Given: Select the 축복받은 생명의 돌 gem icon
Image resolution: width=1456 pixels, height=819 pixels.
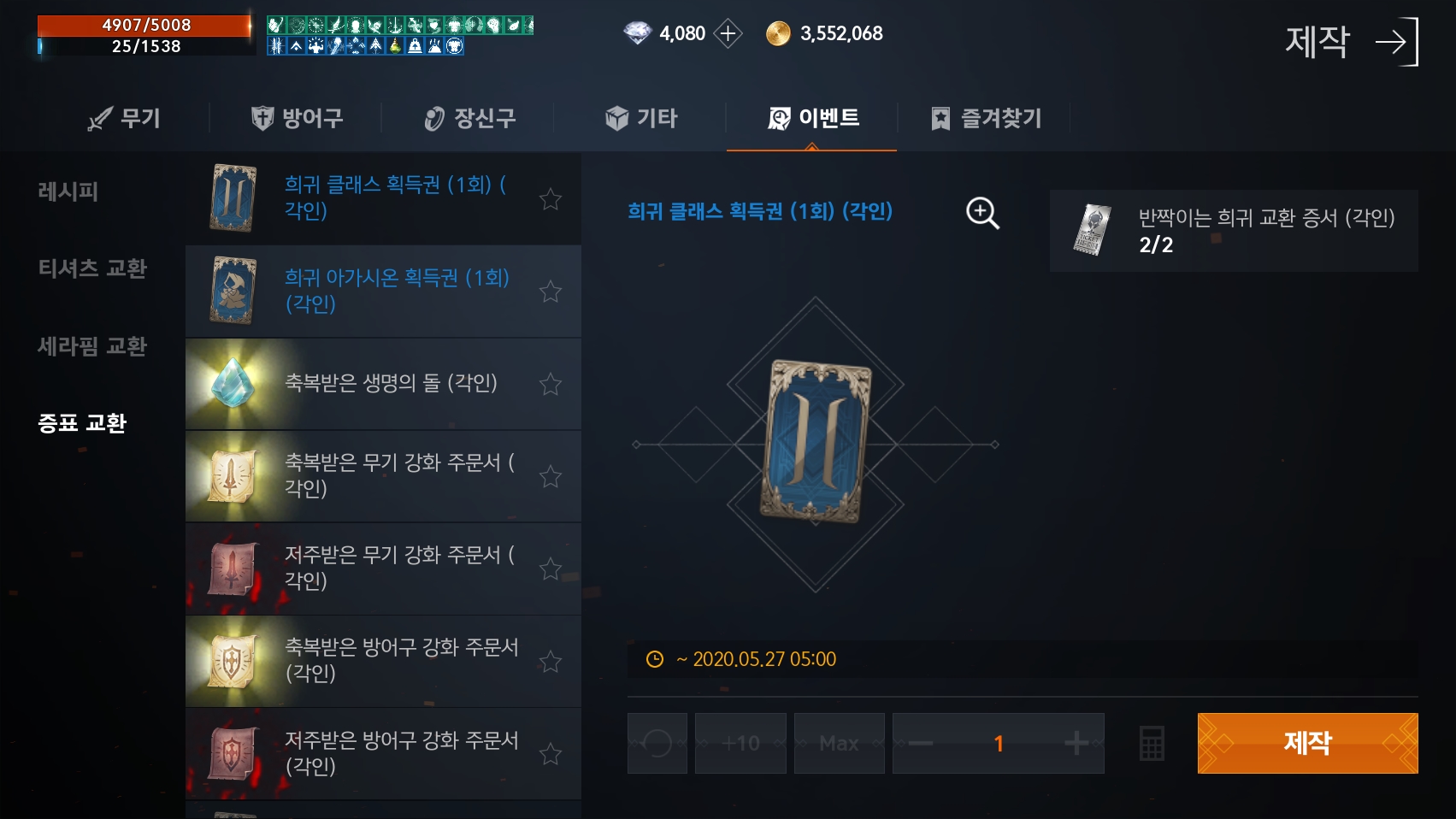Looking at the screenshot, I should click(x=233, y=383).
